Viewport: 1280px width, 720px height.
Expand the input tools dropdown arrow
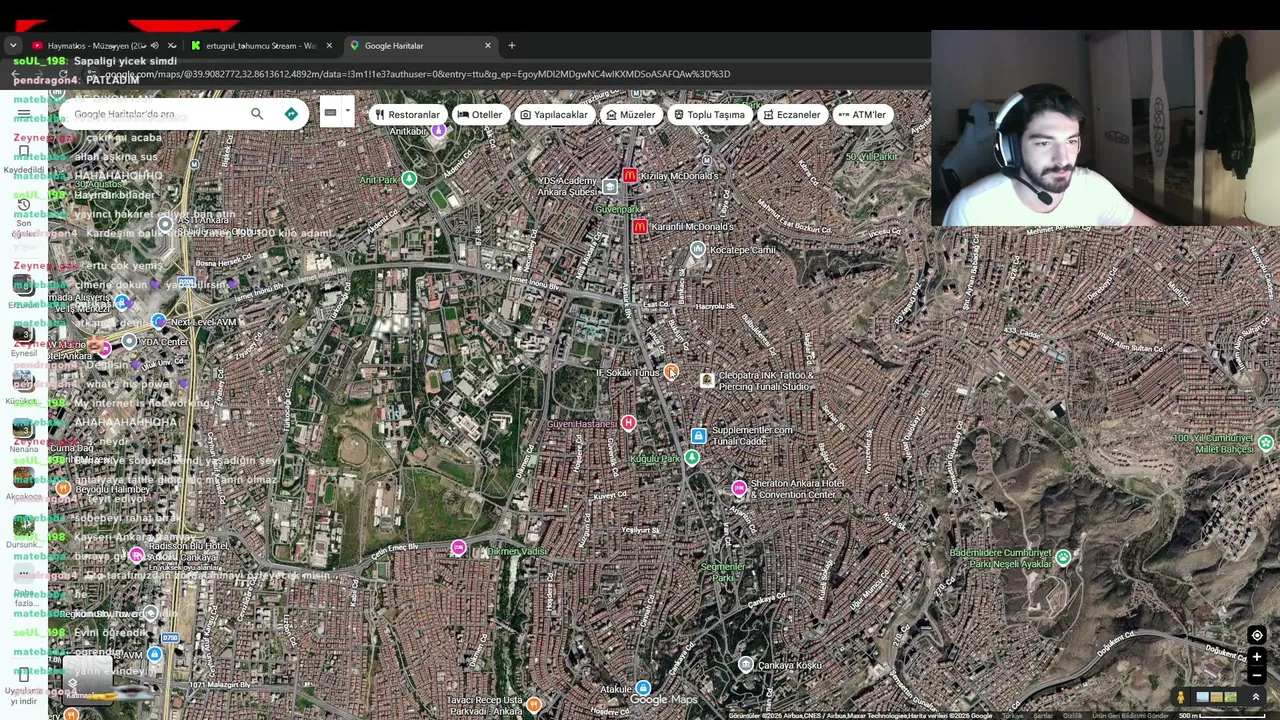click(347, 112)
